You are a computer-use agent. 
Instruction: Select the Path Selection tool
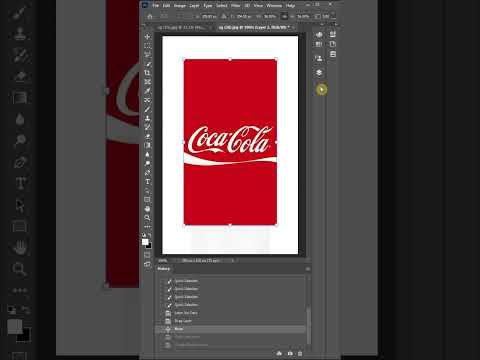(147, 190)
